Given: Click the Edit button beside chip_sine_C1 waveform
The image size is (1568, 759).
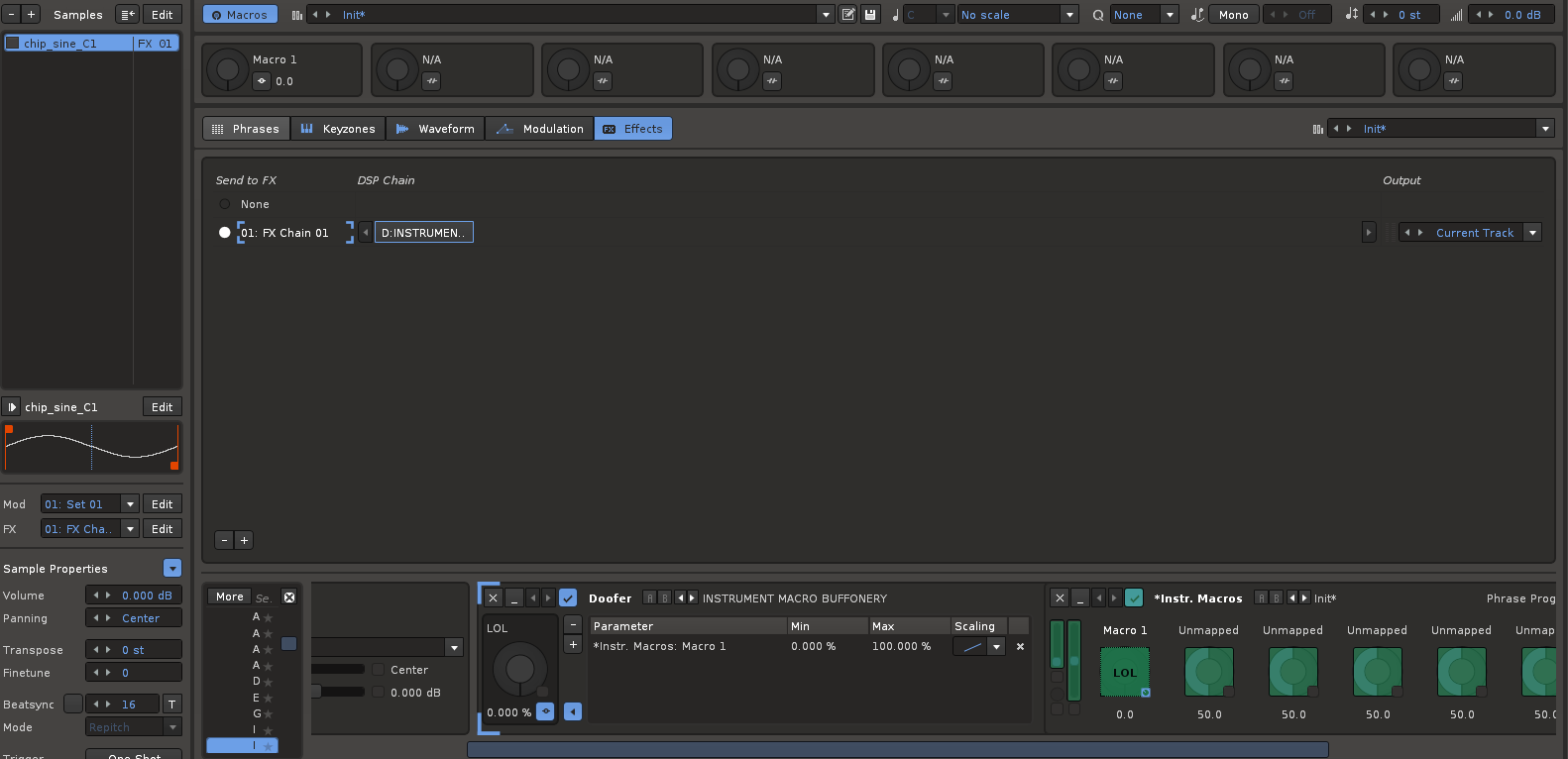Looking at the screenshot, I should tap(163, 407).
